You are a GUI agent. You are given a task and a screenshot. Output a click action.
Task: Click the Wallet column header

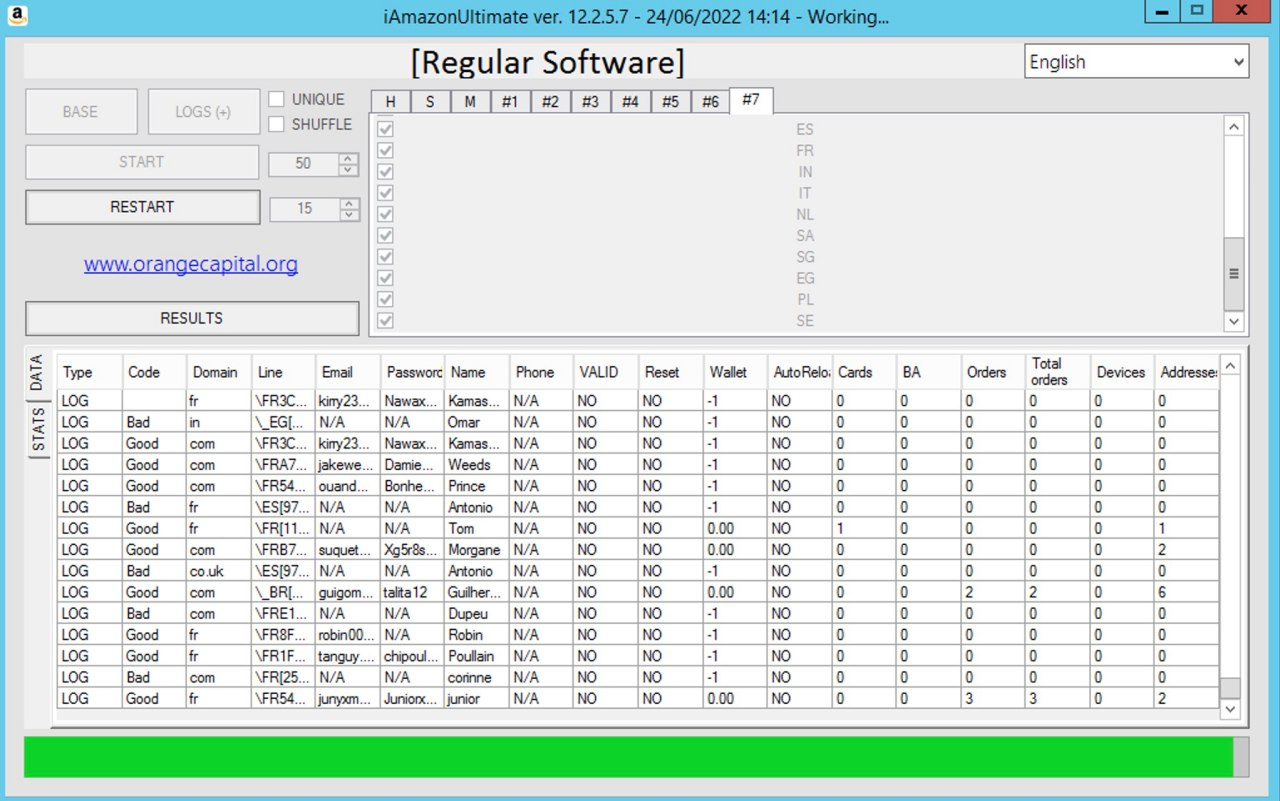pos(728,372)
